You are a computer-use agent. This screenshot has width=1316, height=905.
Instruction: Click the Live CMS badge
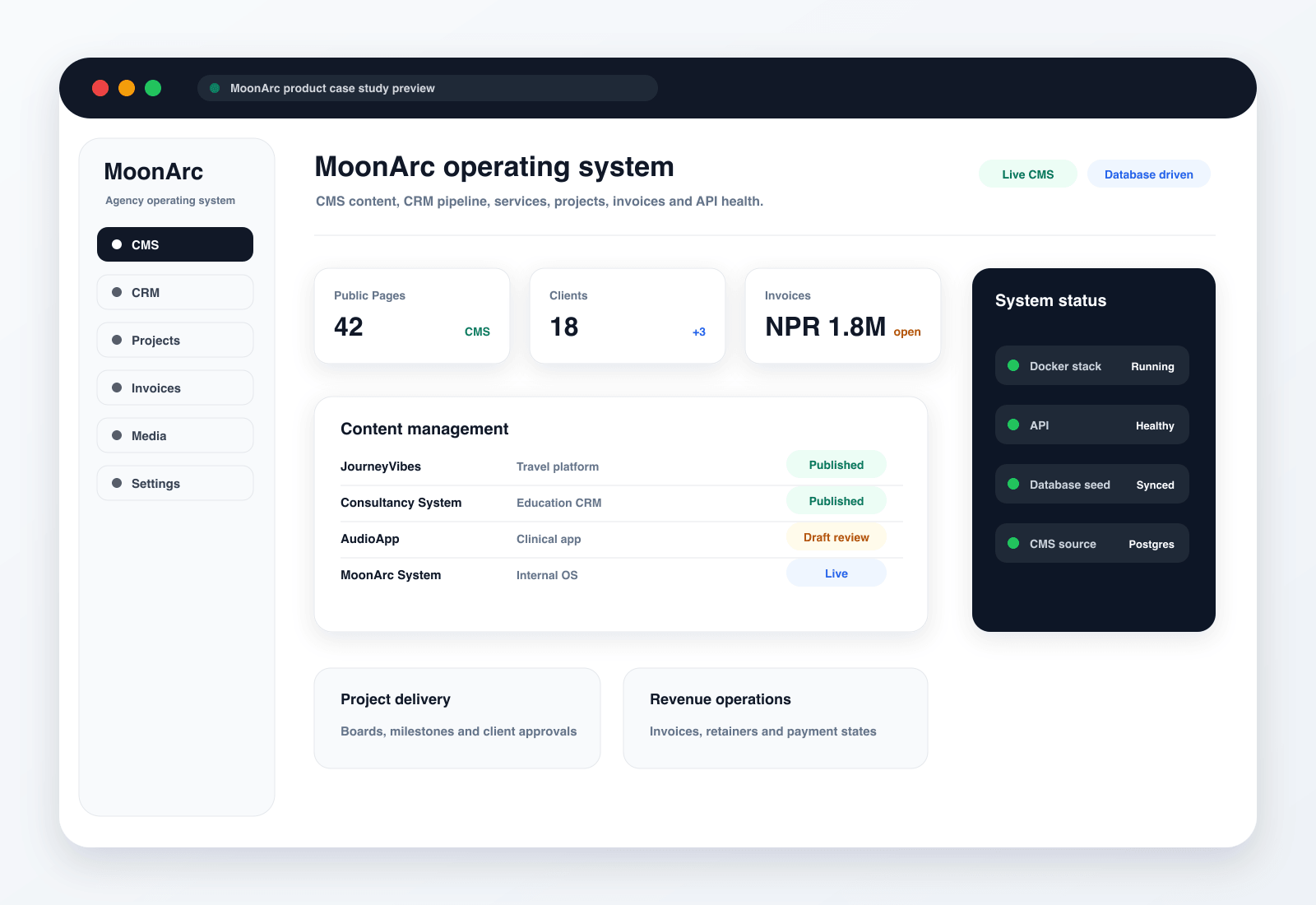click(1028, 174)
